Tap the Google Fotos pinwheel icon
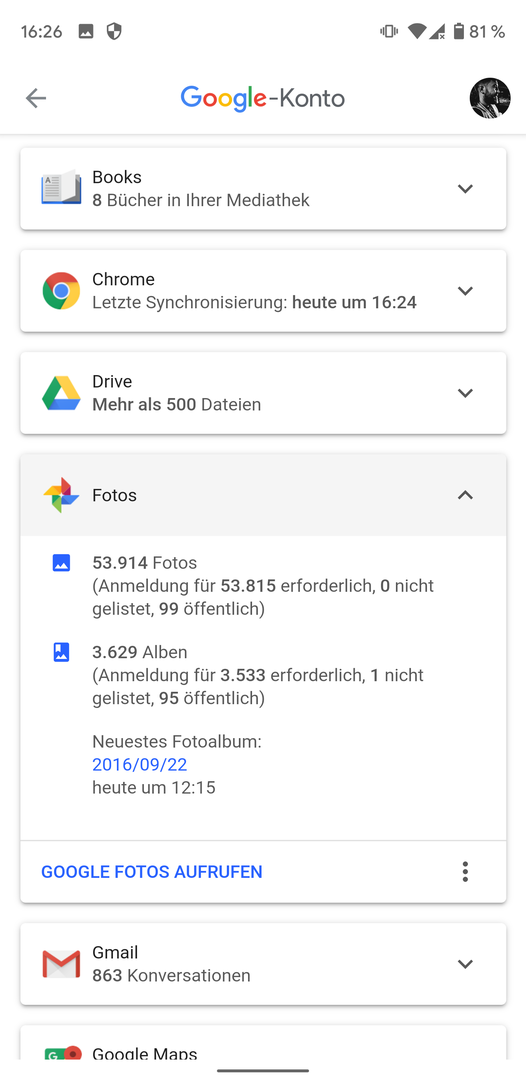This screenshot has width=526, height=1080. coord(61,495)
